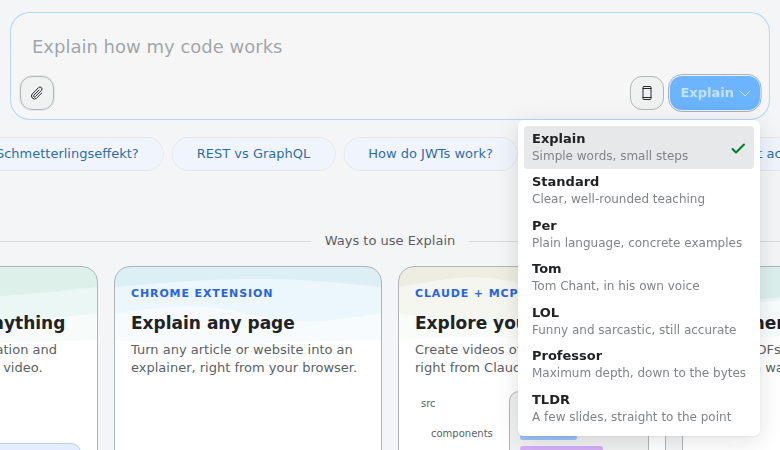Click the components folder in preview
Image resolution: width=780 pixels, height=450 pixels.
[462, 434]
